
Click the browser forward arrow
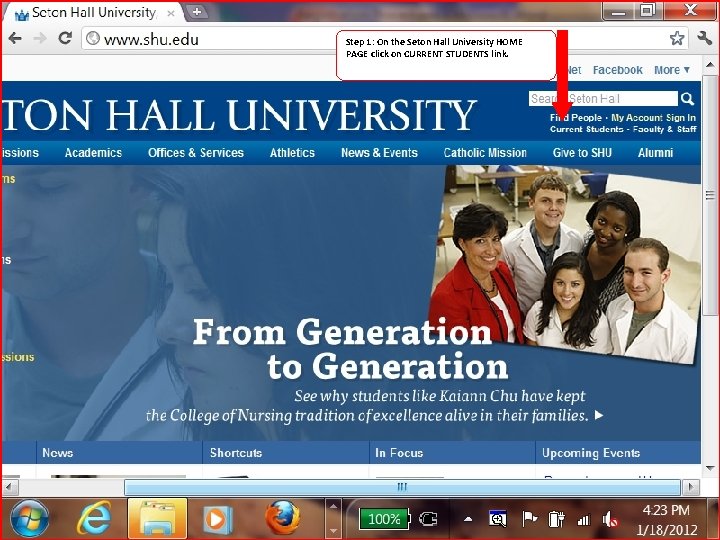pos(40,38)
